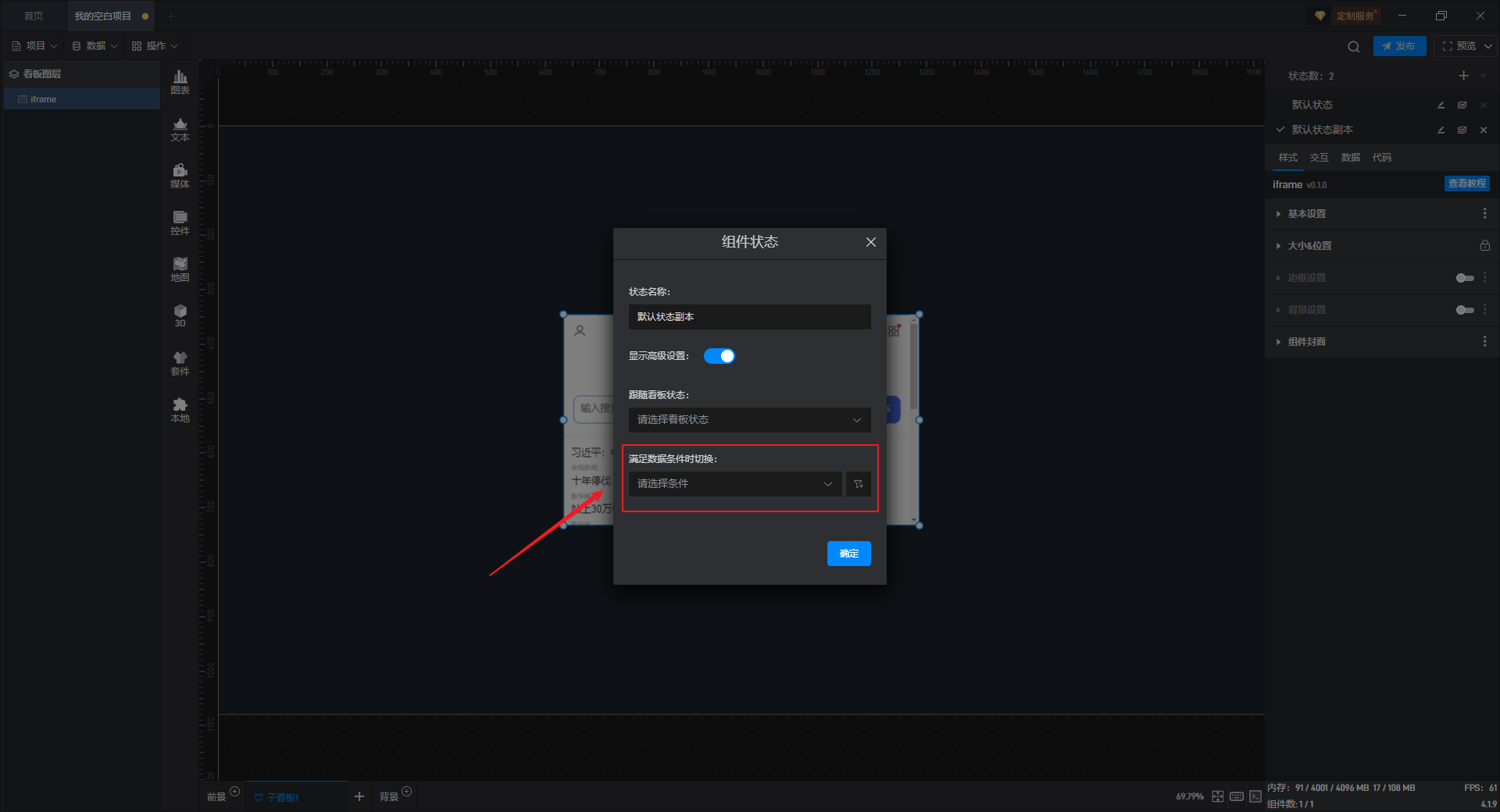Open the 地图 map component panel
This screenshot has width=1500, height=812.
180,269
